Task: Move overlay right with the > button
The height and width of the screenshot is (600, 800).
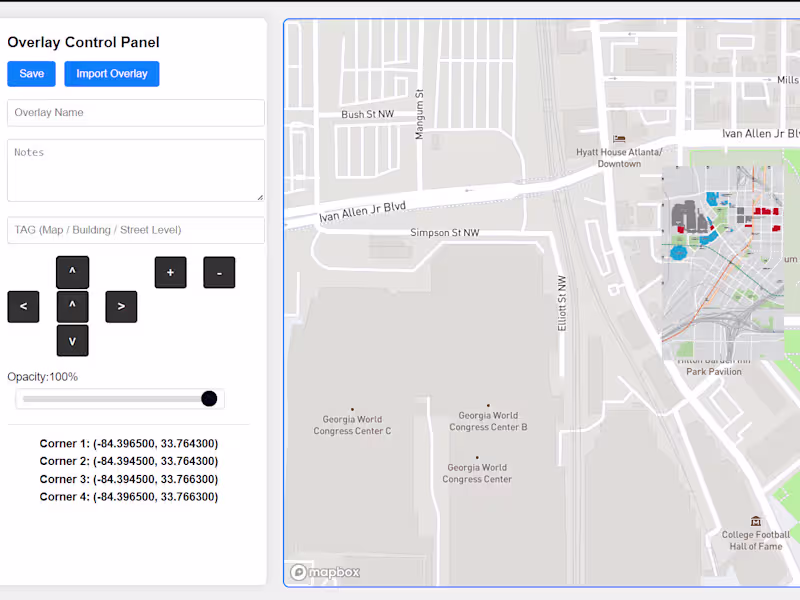Action: click(x=121, y=306)
